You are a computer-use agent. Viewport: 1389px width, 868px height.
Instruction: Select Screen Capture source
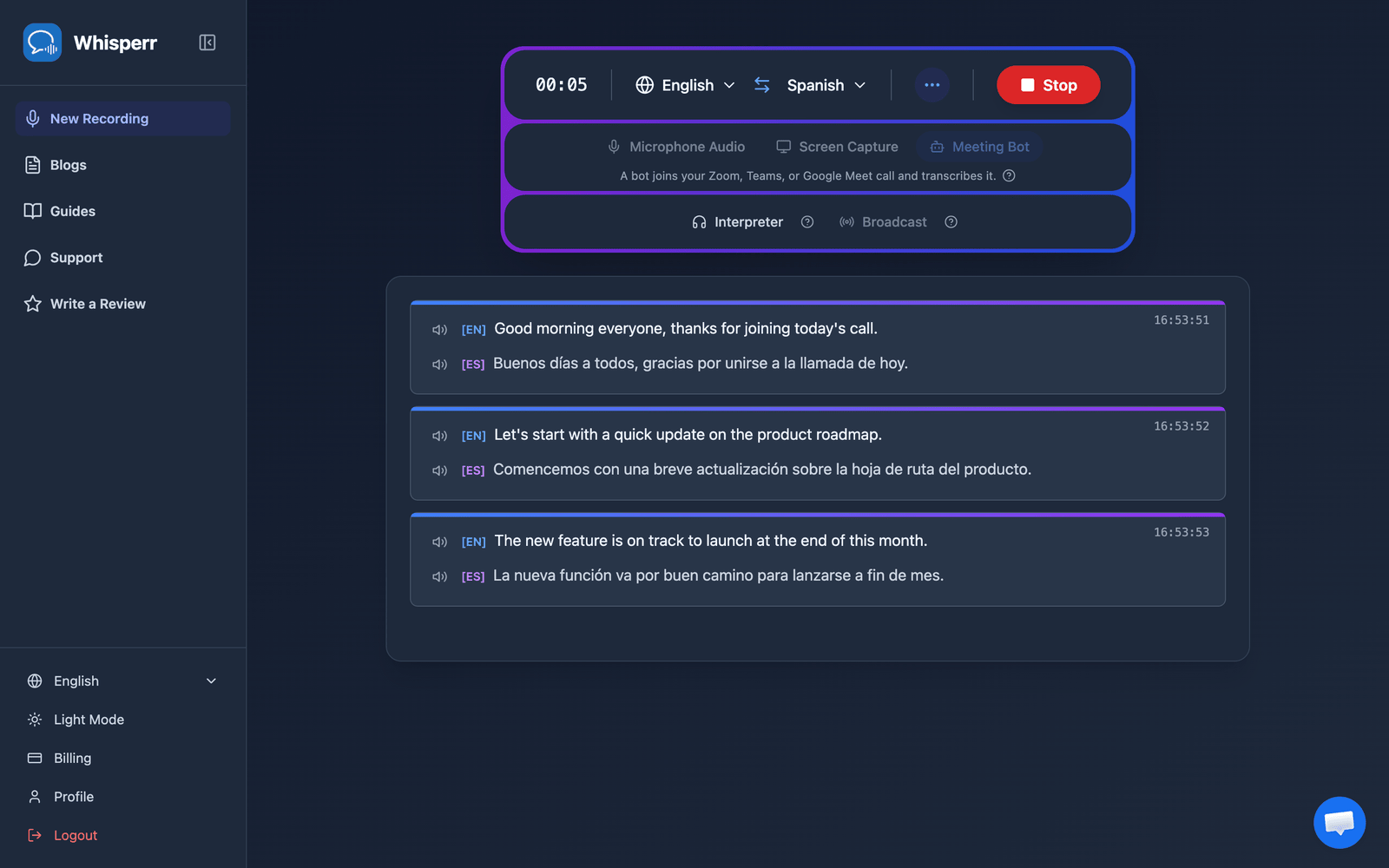(x=837, y=147)
